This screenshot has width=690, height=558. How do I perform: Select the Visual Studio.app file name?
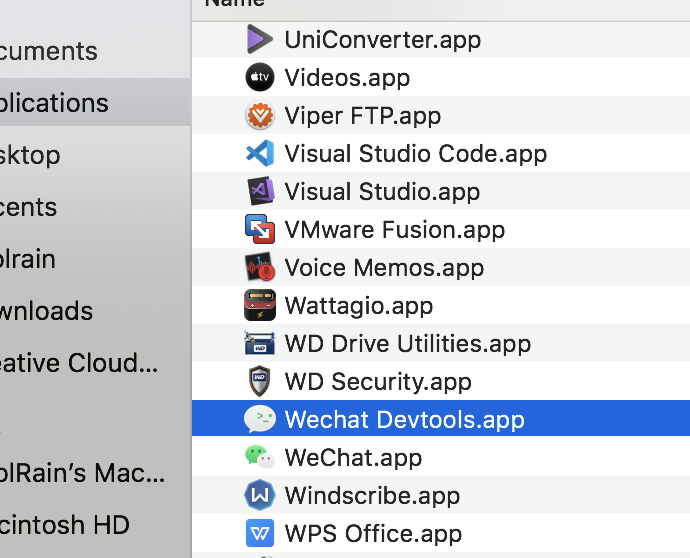(382, 191)
